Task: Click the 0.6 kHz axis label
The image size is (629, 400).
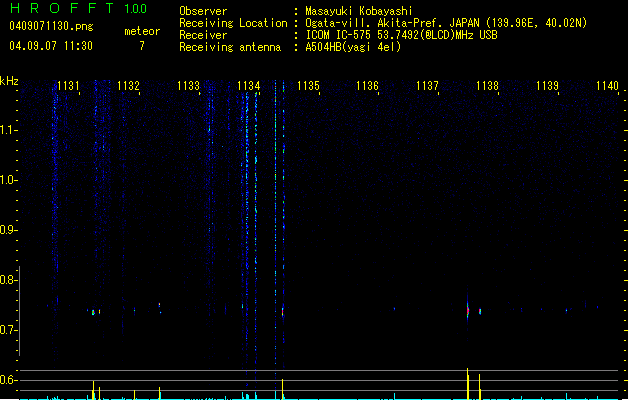Action: click(x=8, y=380)
